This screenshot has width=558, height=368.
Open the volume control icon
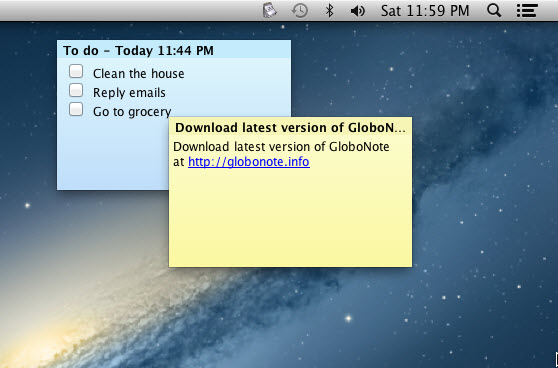point(358,11)
